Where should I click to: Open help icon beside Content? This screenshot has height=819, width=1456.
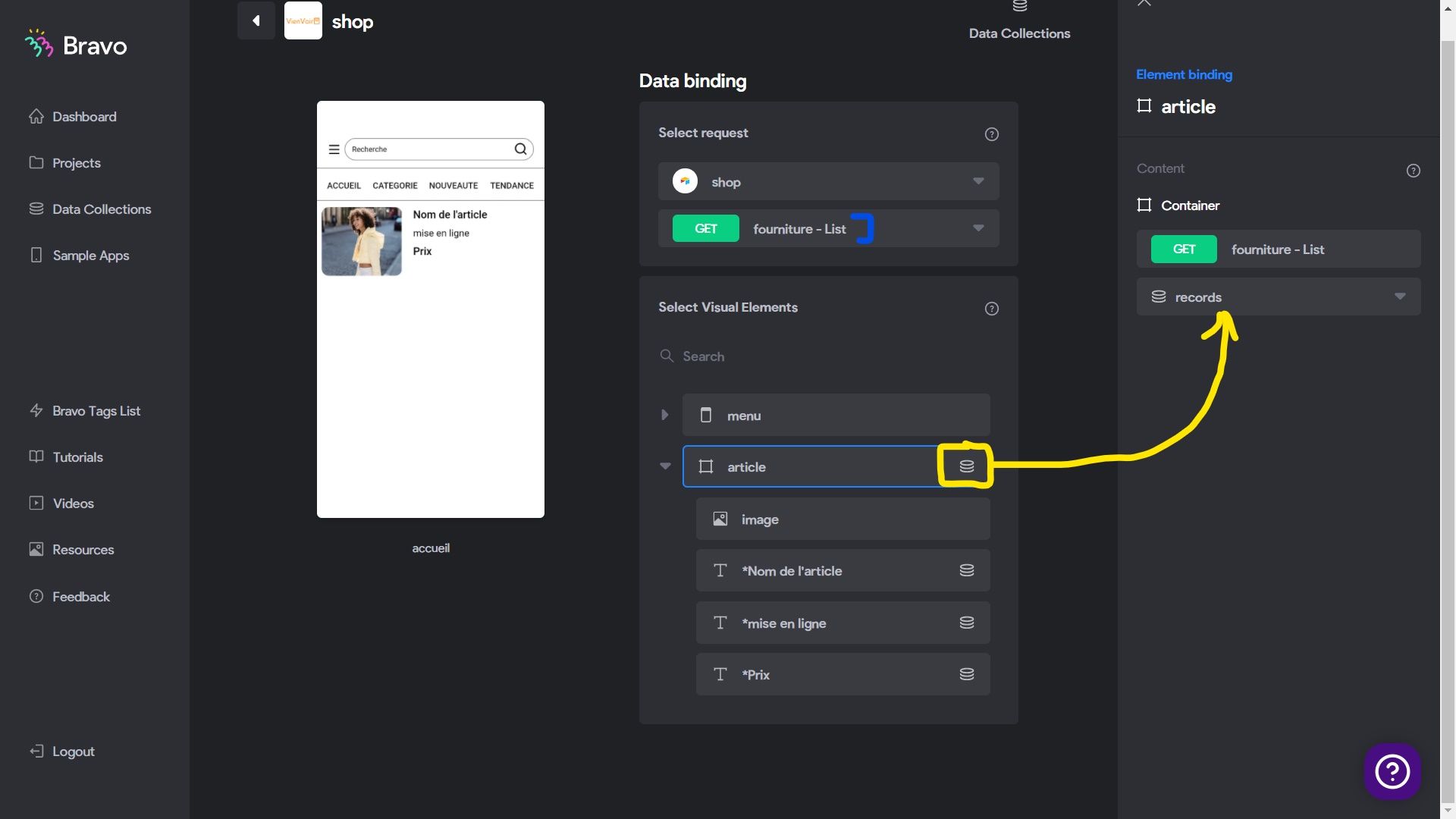point(1414,171)
